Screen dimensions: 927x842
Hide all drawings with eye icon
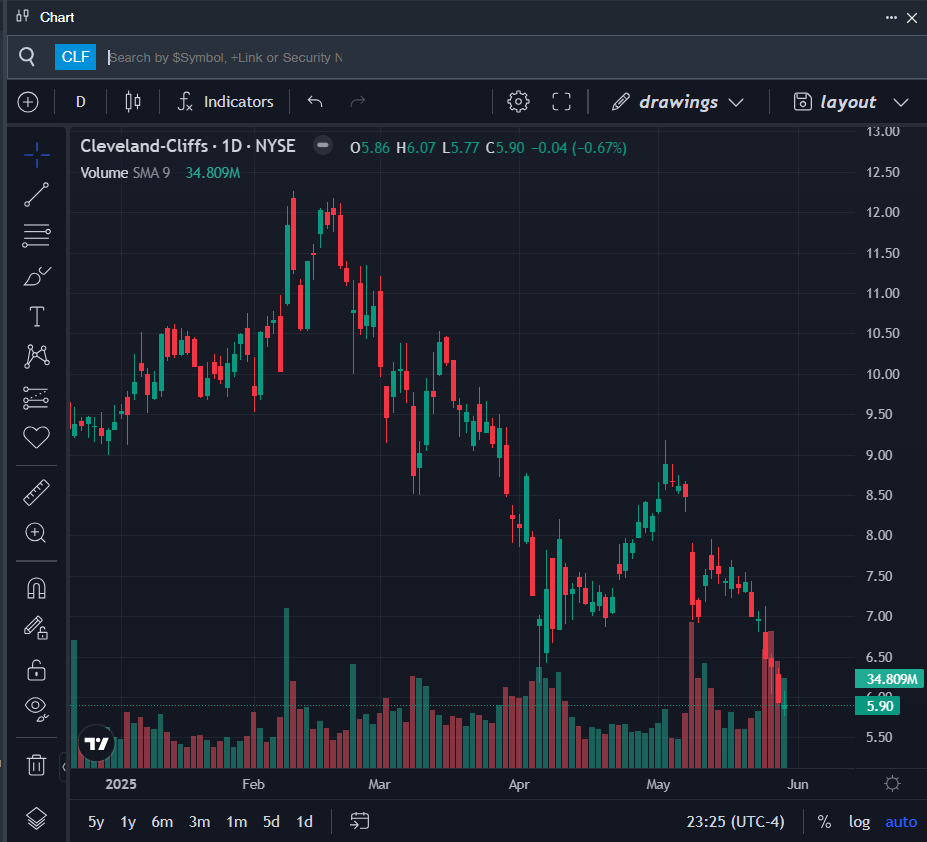pos(37,708)
